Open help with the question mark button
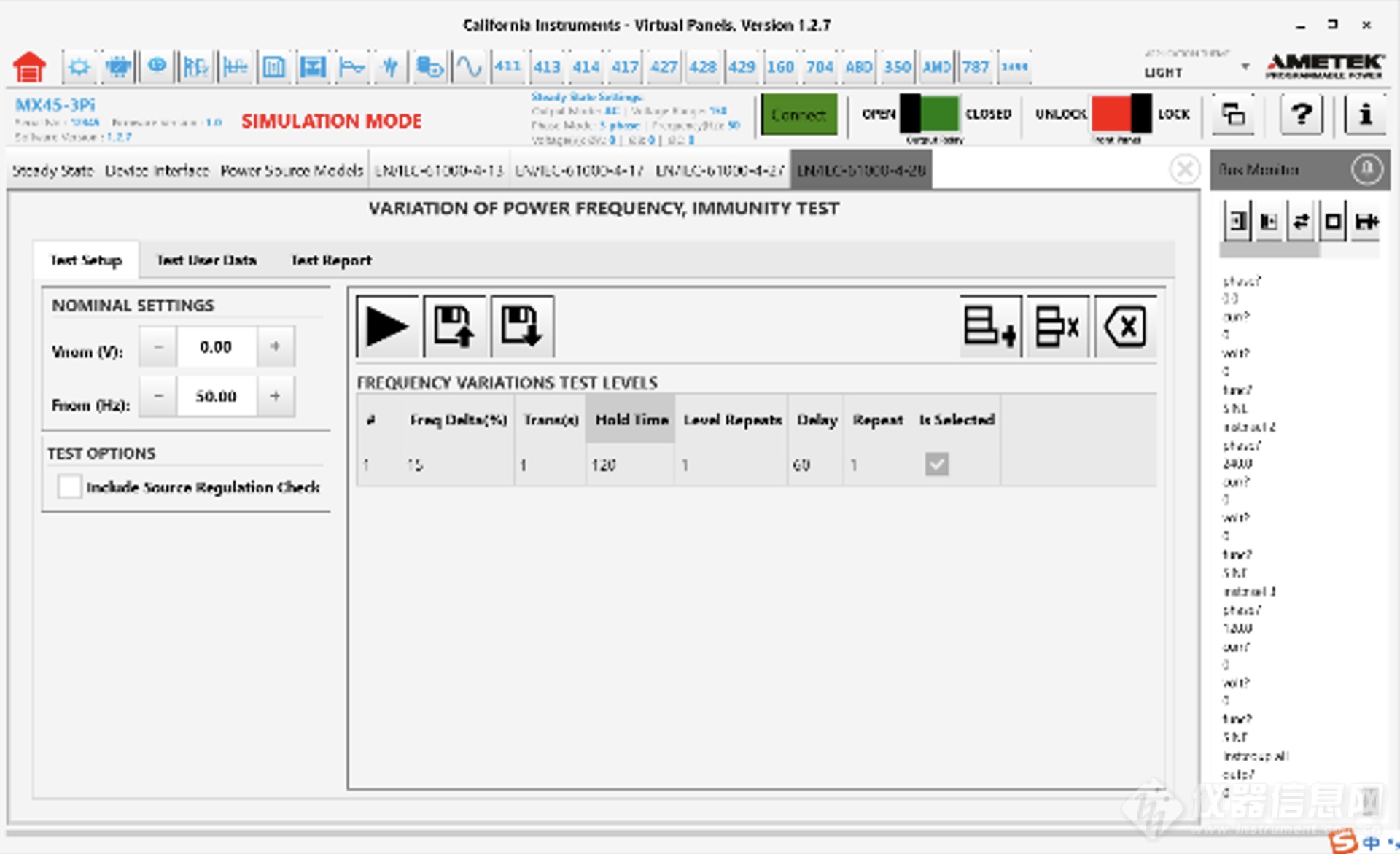The image size is (1400, 854). pyautogui.click(x=1302, y=114)
